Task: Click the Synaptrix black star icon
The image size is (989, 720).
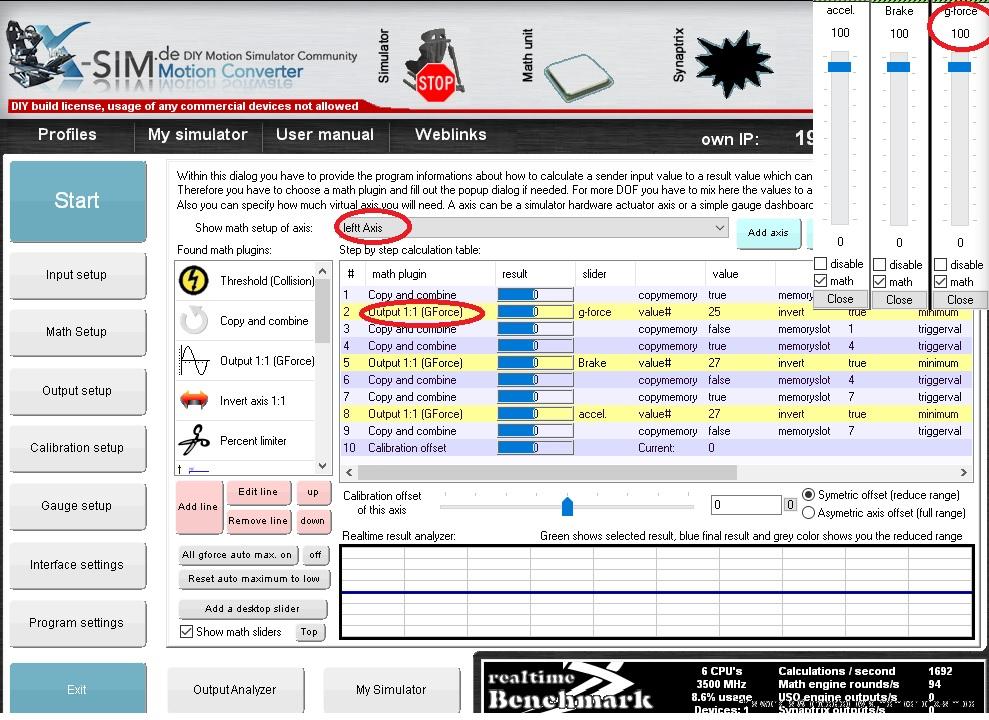Action: (x=734, y=65)
